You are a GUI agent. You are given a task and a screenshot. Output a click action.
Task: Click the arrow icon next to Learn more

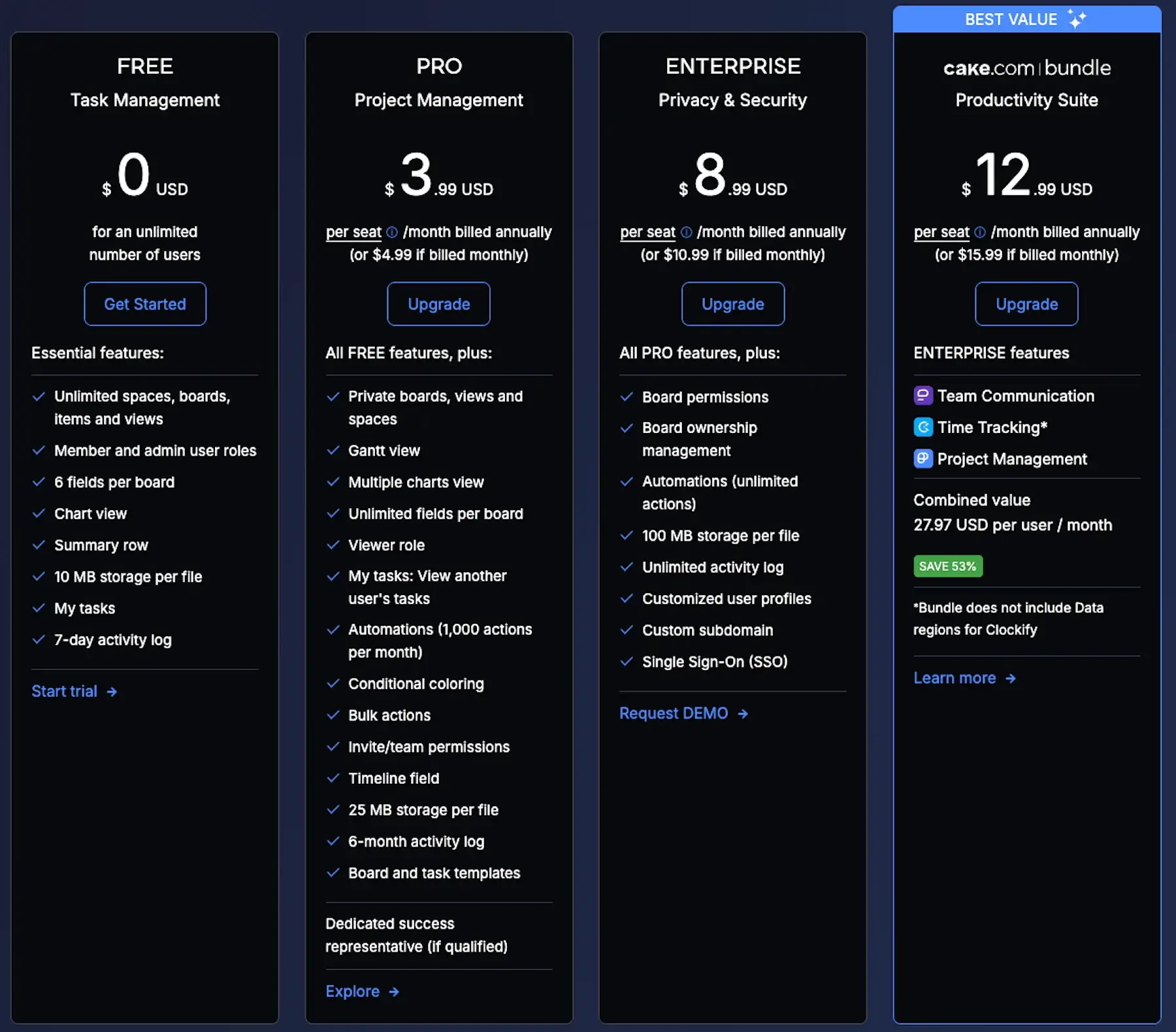[1011, 679]
